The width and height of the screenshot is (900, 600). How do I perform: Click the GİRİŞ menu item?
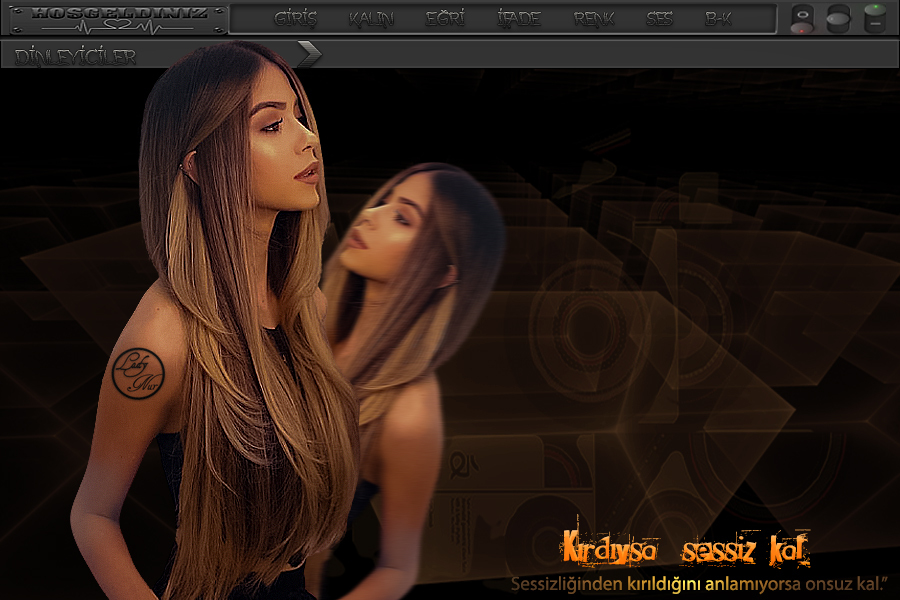click(x=295, y=18)
